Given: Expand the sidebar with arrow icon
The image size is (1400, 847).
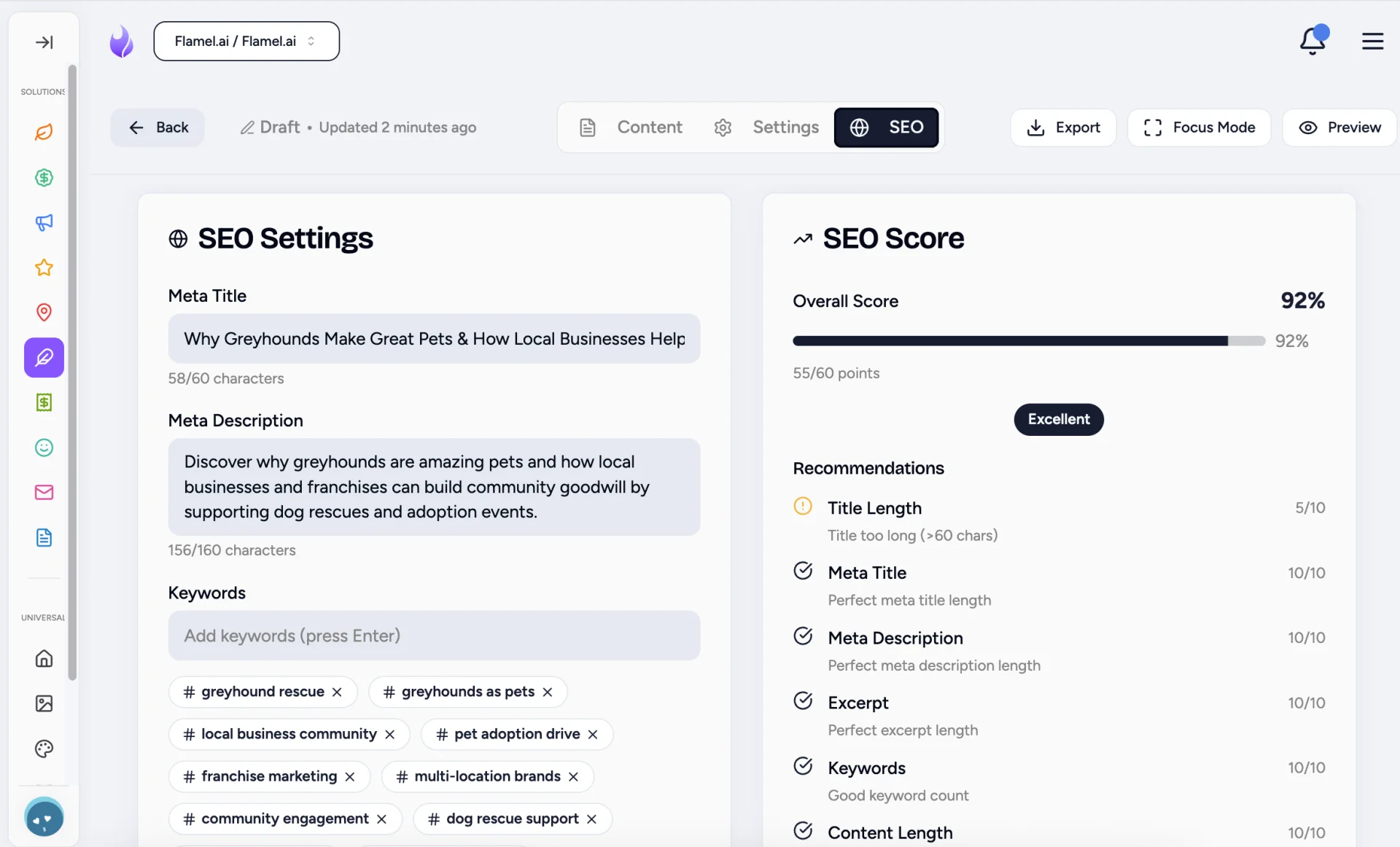Looking at the screenshot, I should tap(44, 42).
